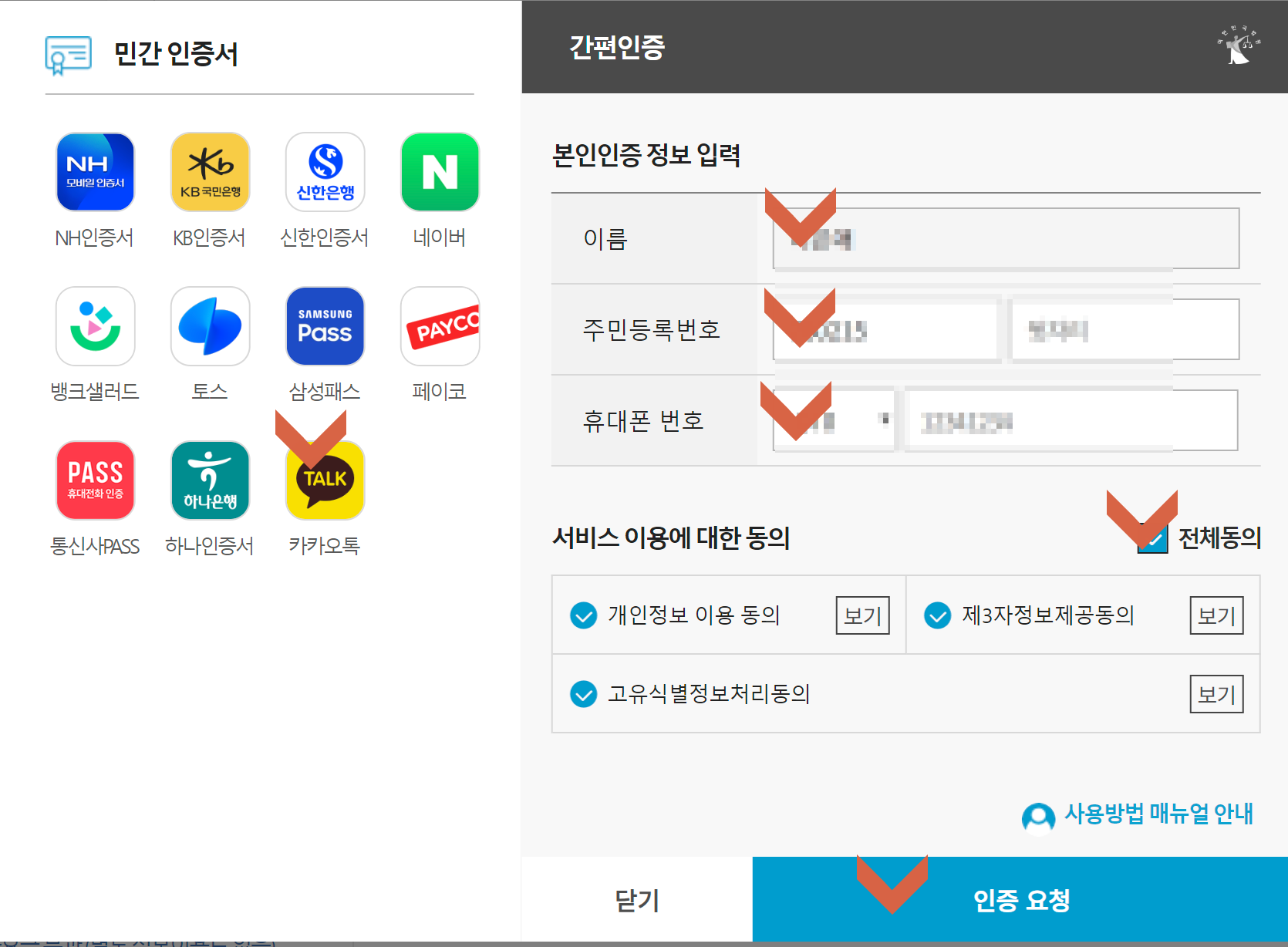Viewport: 1288px width, 947px height.
Task: Open the 사용방법 매뉴얼 안내 link
Action: (x=1158, y=814)
